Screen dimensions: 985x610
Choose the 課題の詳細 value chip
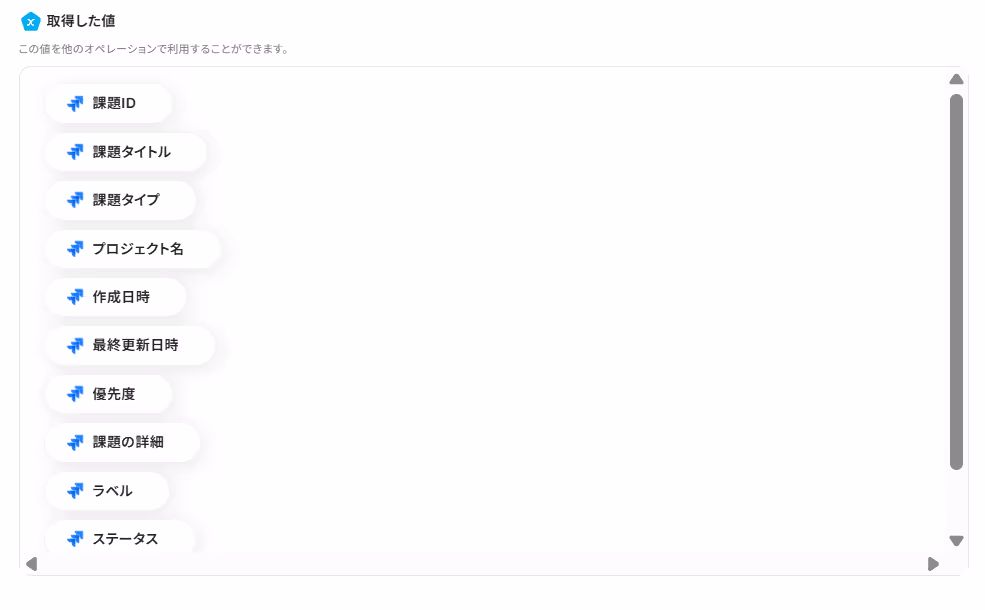coord(122,442)
